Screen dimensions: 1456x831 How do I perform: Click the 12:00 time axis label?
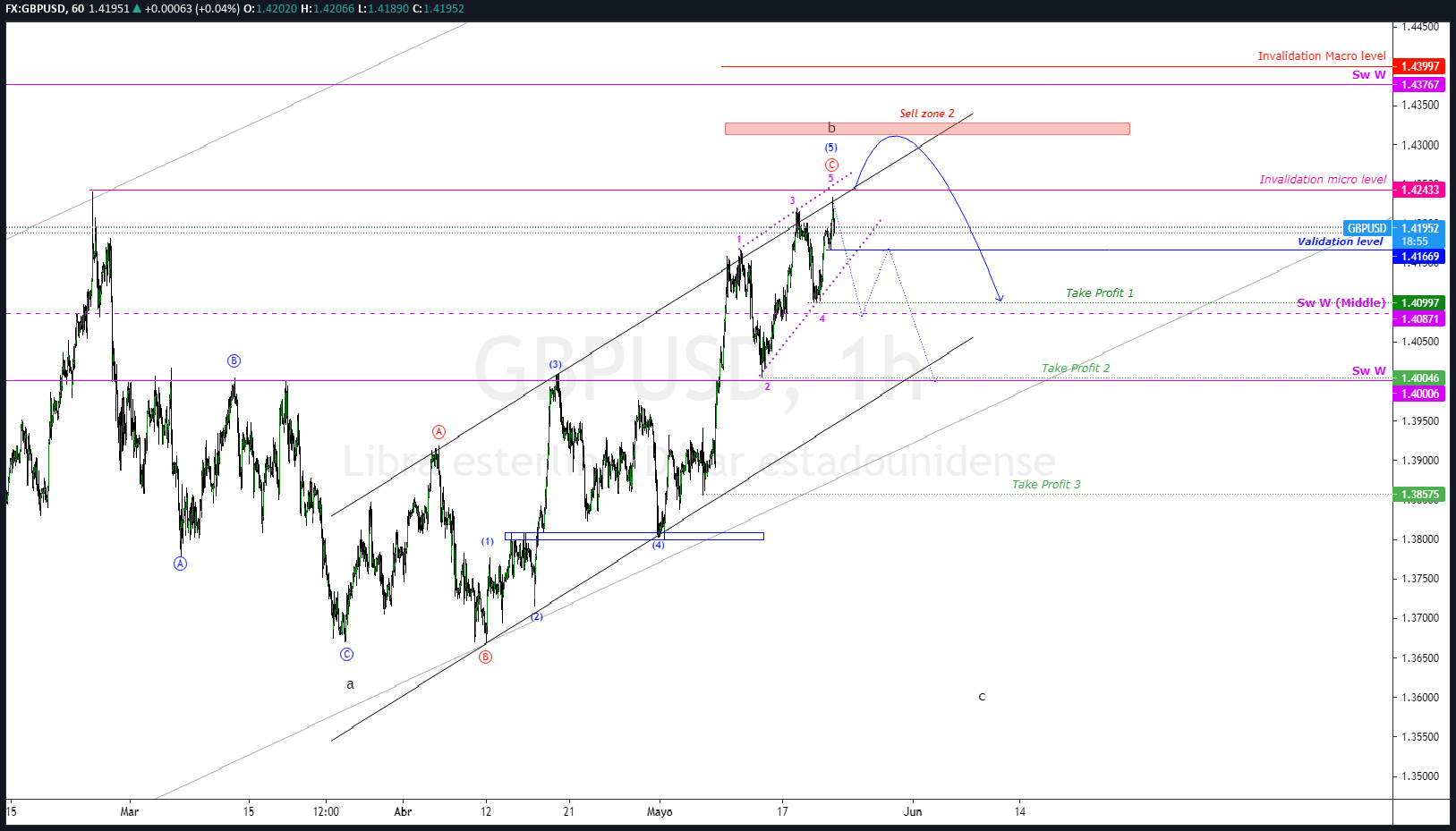326,811
